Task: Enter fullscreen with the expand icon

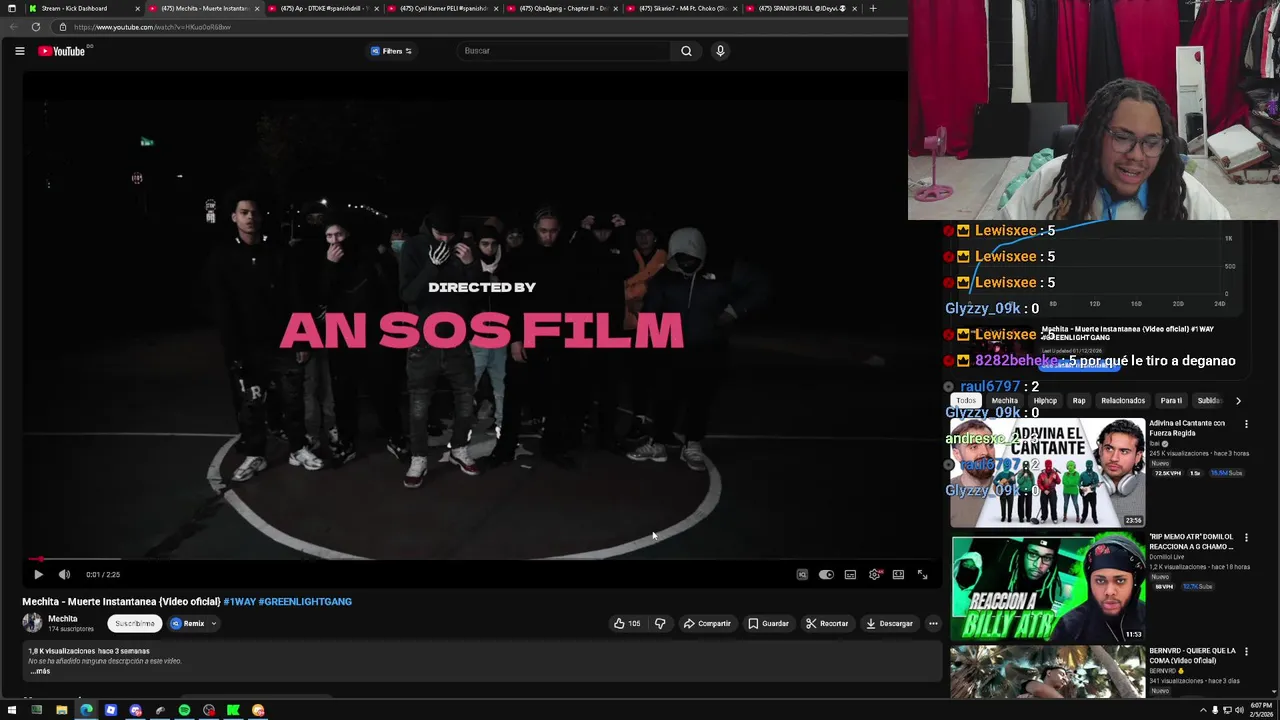Action: coord(922,575)
